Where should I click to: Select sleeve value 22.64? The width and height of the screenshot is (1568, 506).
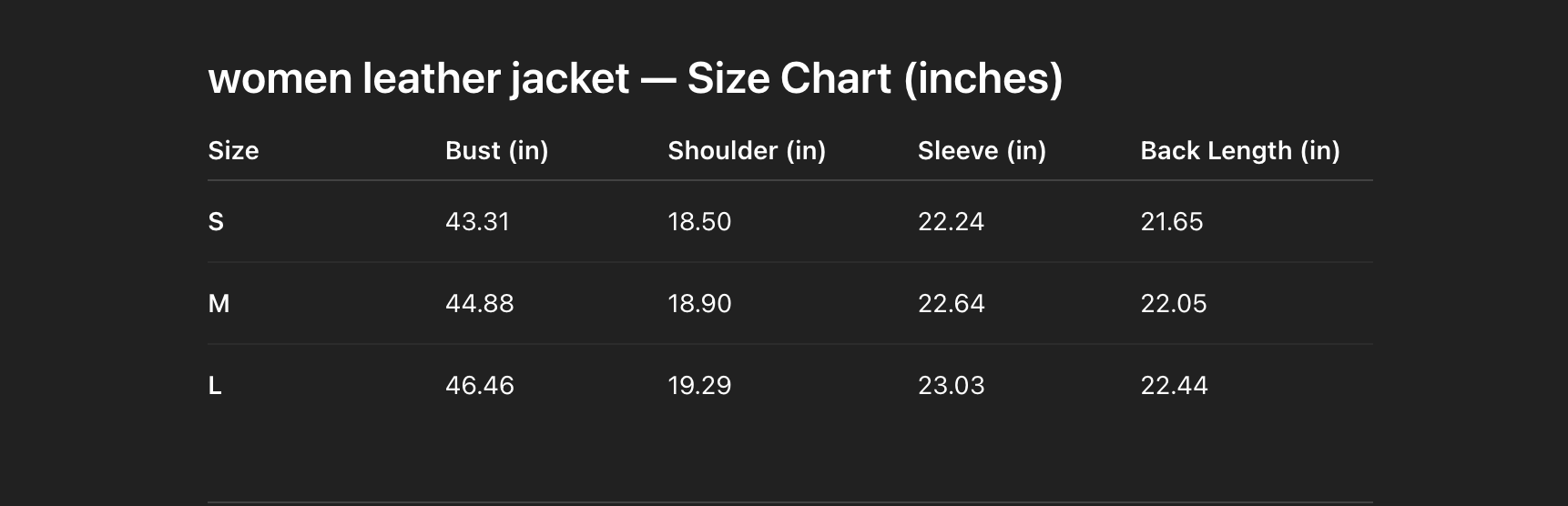(951, 304)
